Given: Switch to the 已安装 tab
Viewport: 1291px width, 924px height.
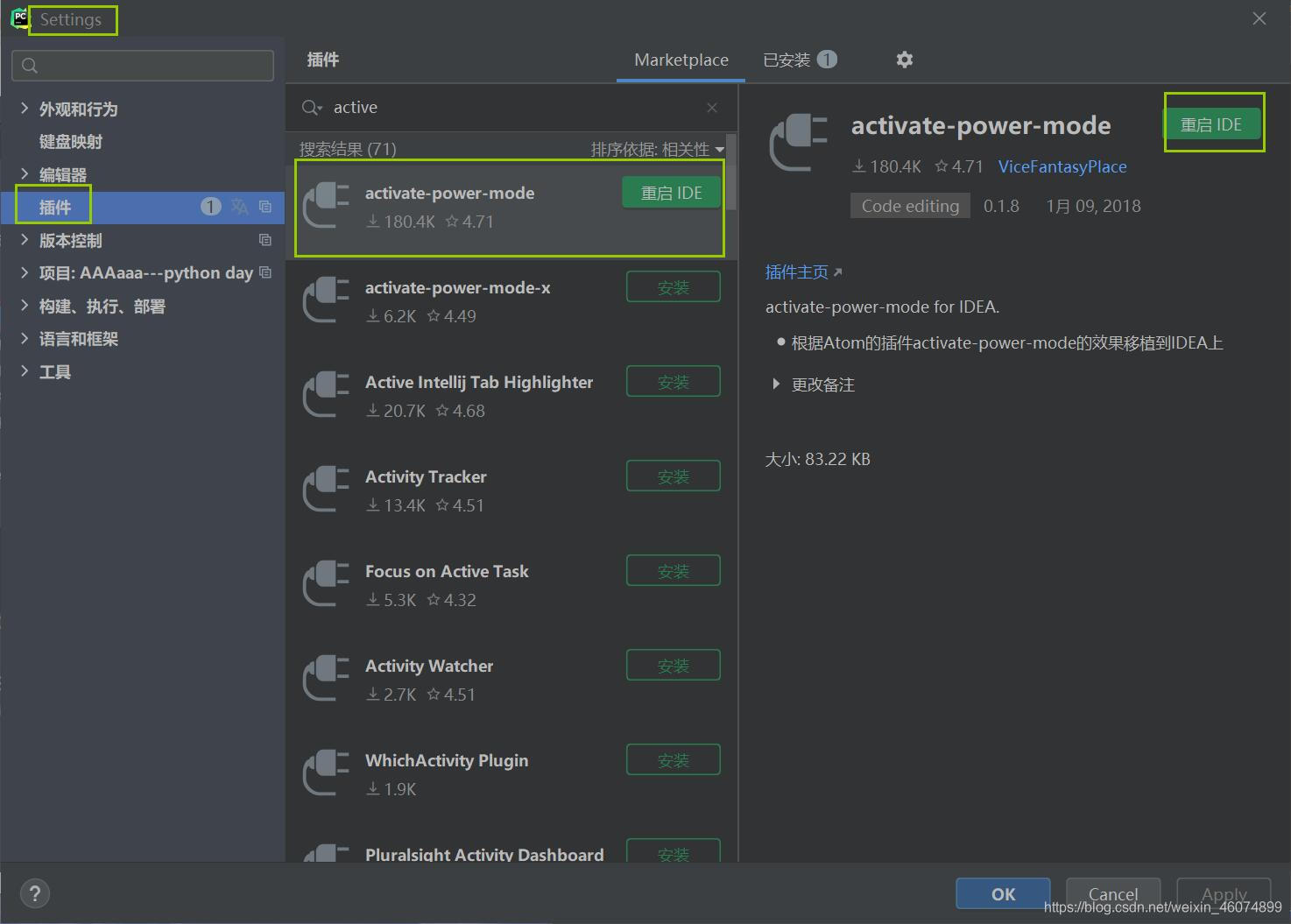Looking at the screenshot, I should [800, 60].
